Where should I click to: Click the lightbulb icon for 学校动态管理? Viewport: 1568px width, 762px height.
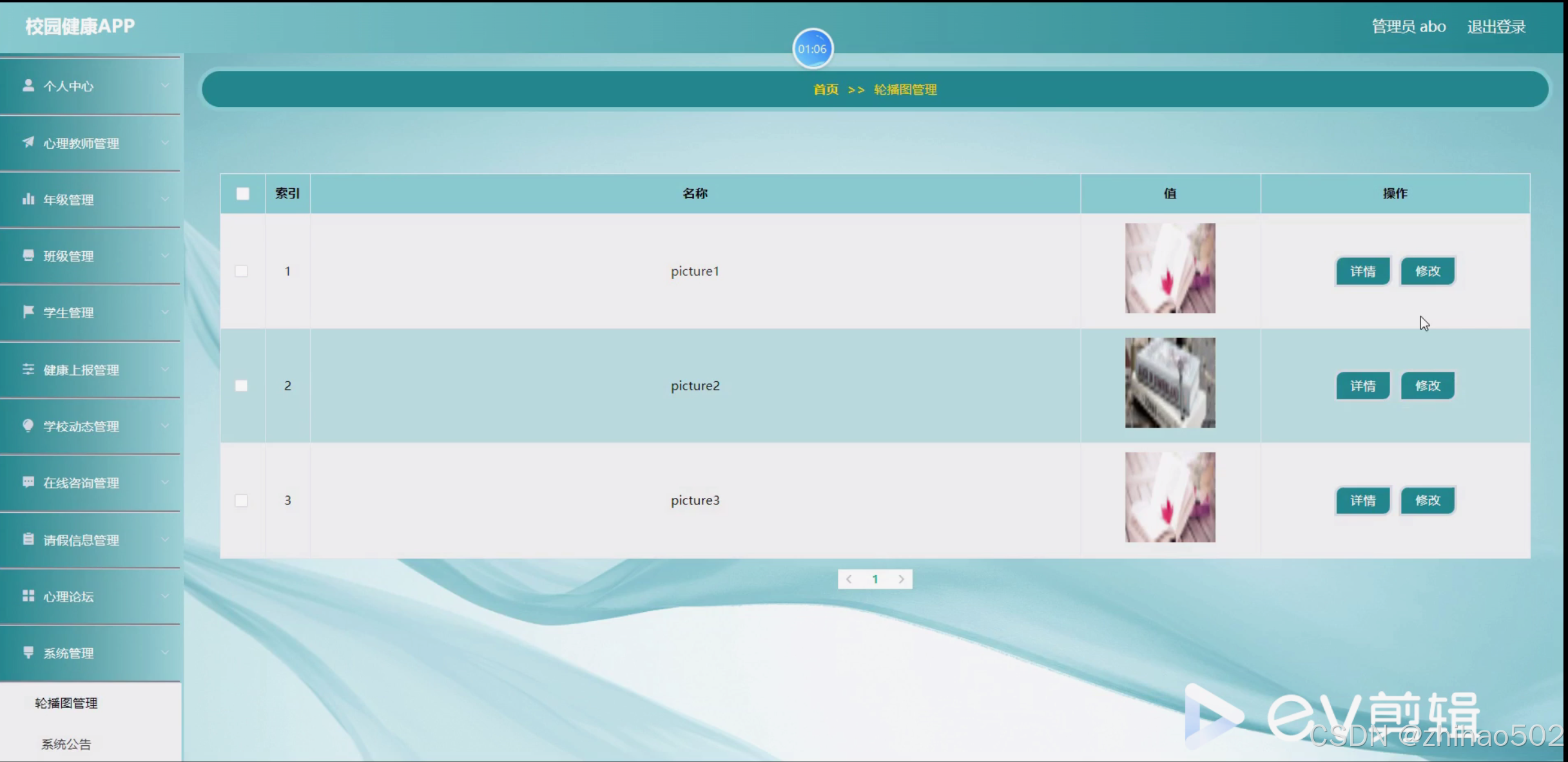(28, 425)
